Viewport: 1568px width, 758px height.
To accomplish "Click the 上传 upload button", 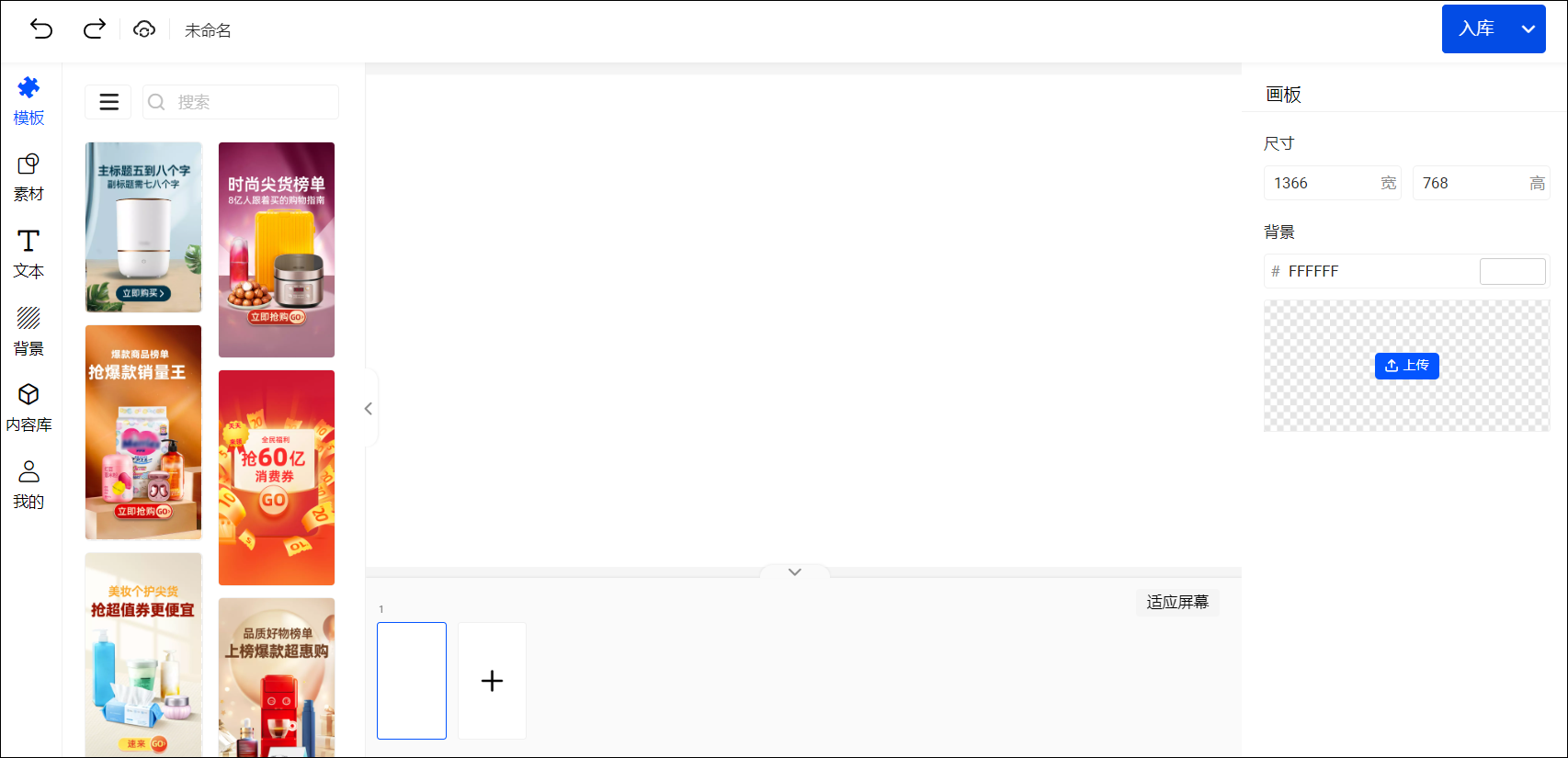I will click(1406, 366).
